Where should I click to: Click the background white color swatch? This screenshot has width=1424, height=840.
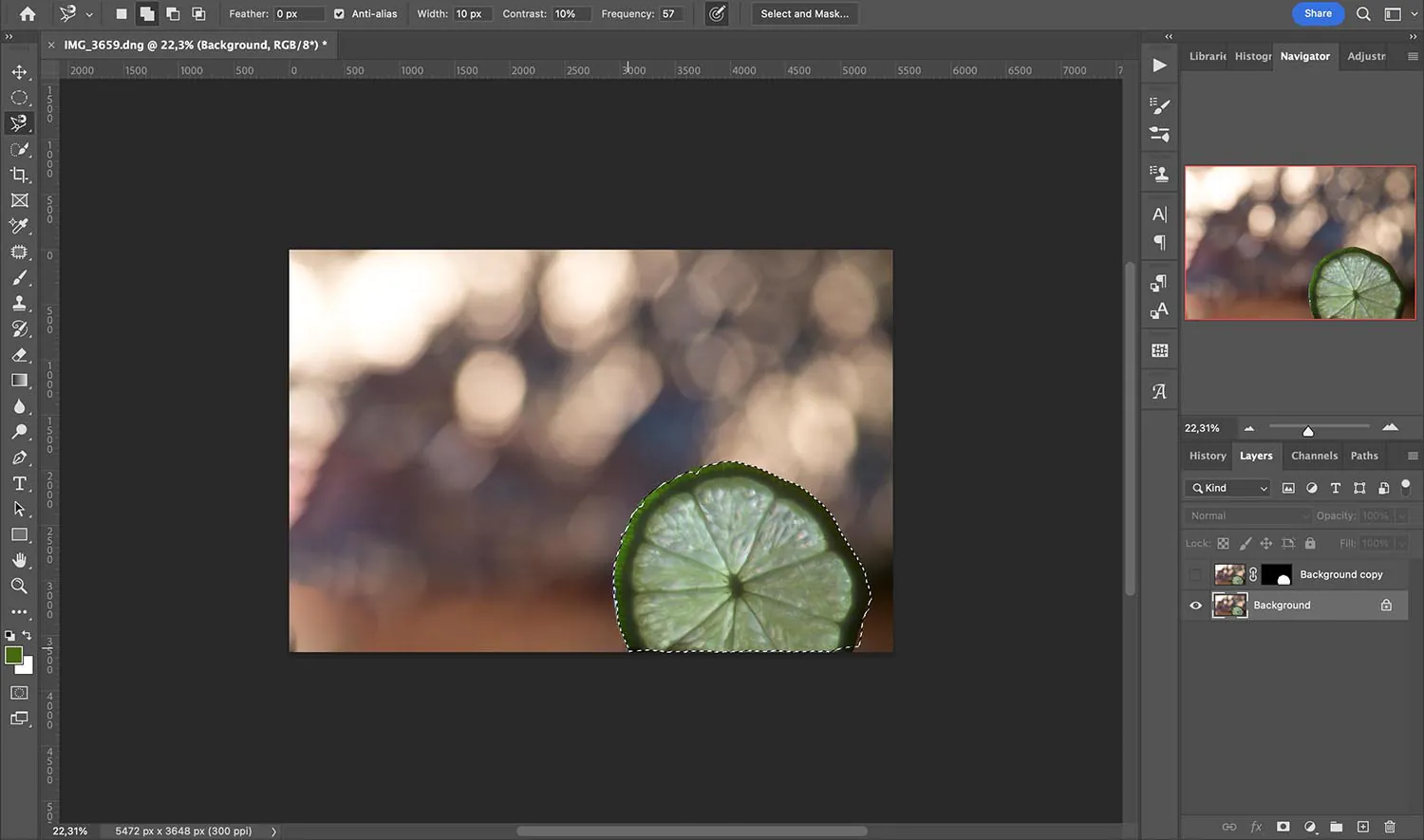pyautogui.click(x=26, y=666)
